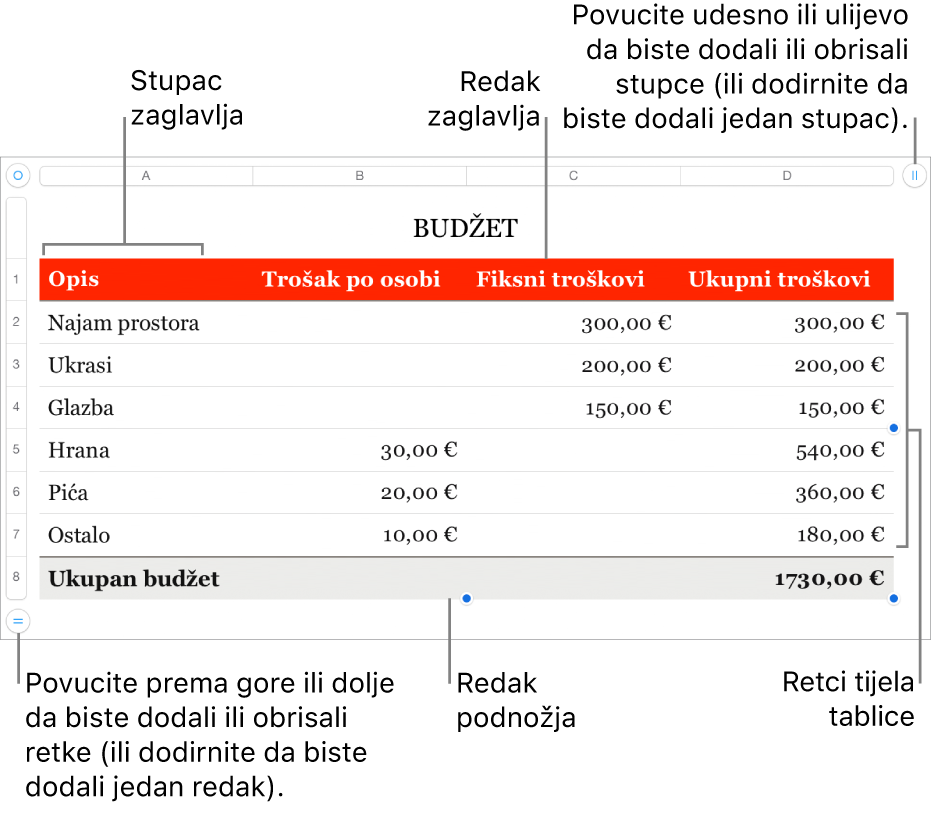Select the Glazba cell
Viewport: 931px width, 814px height.
(x=146, y=407)
